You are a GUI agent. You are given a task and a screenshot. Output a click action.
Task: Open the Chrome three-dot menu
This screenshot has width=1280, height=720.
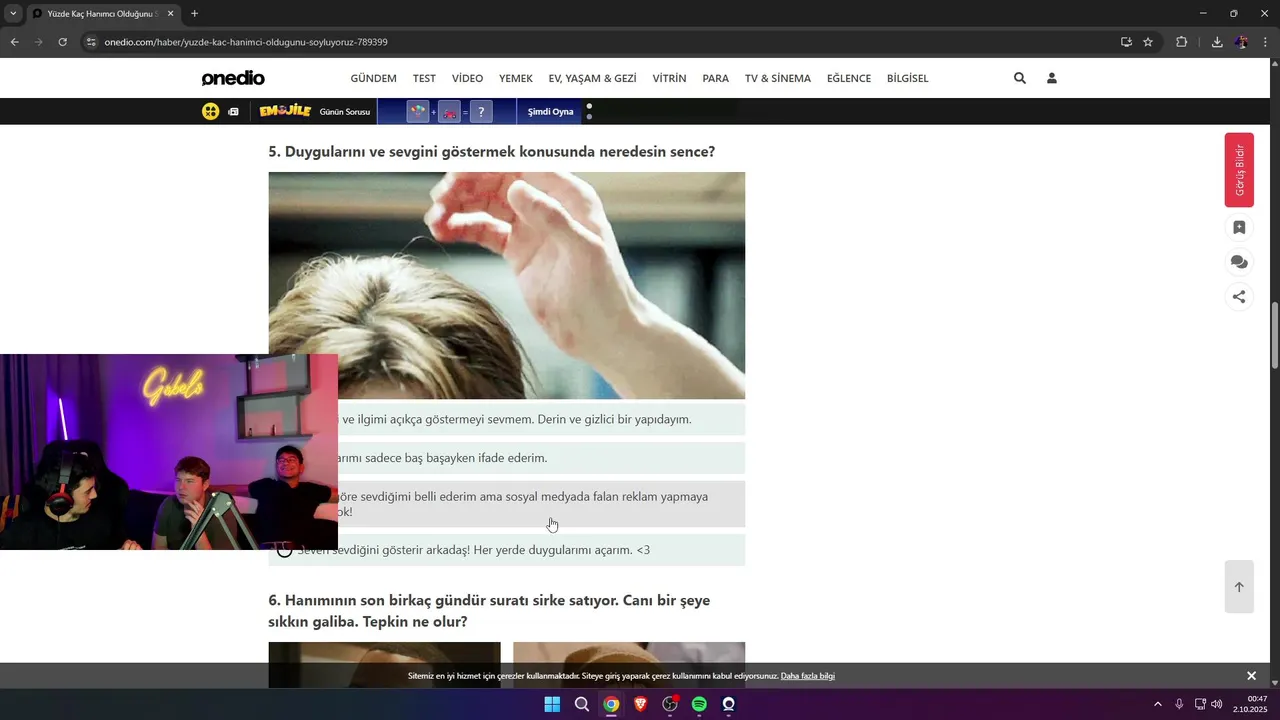pos(1266,42)
